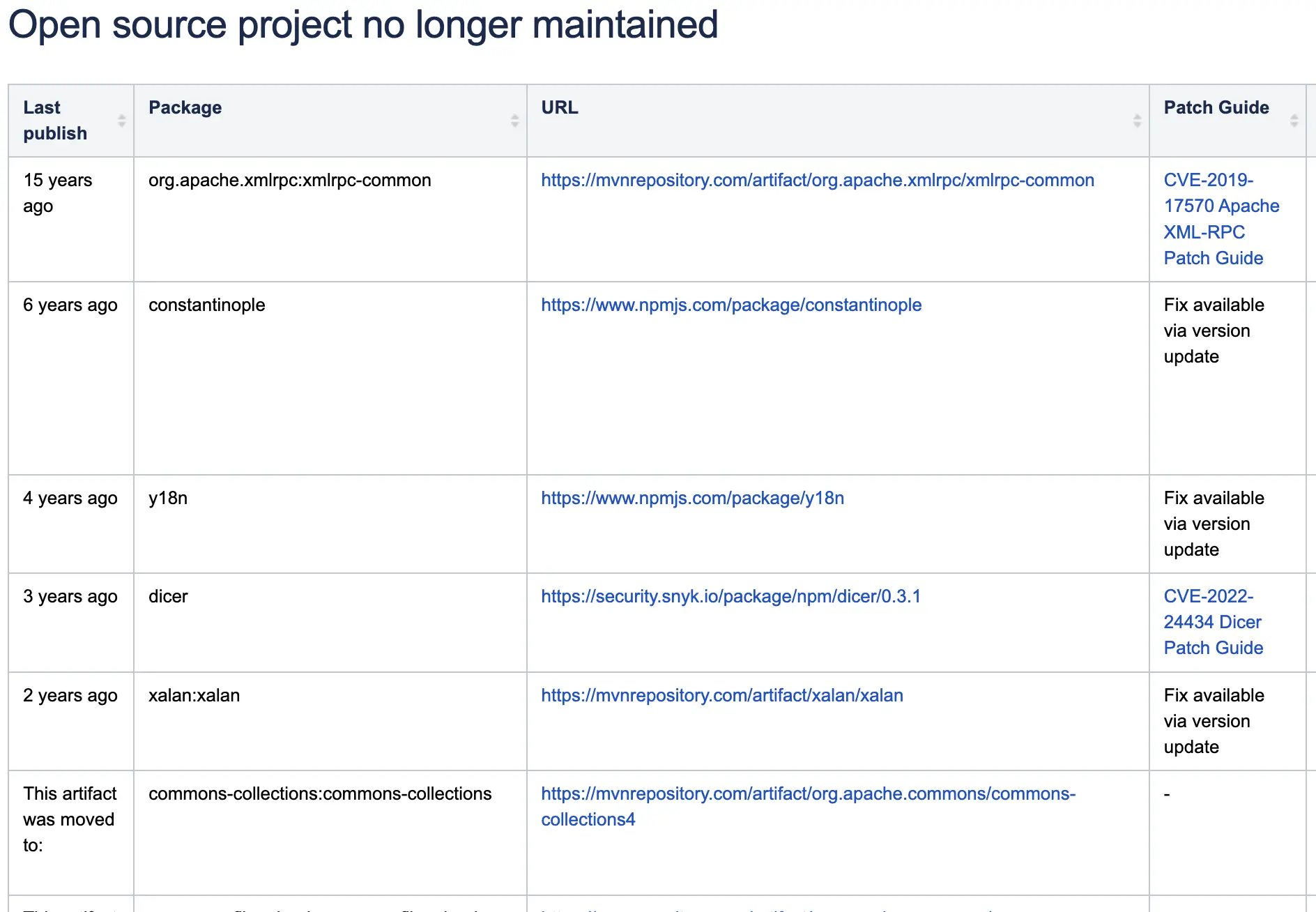Click the Package column header

pyautogui.click(x=330, y=121)
